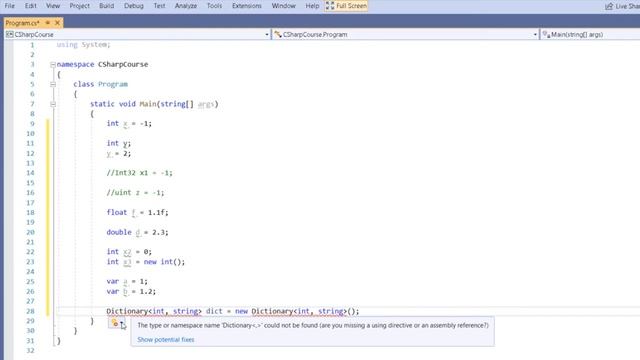
Task: Close the Program.cs tab
Action: pyautogui.click(x=58, y=23)
